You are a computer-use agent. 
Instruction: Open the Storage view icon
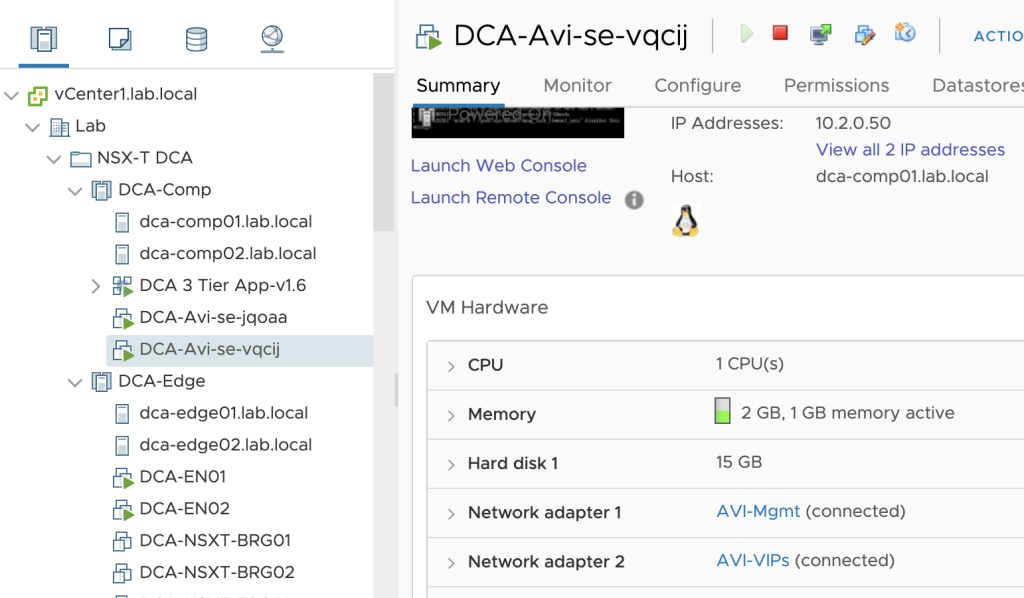(x=197, y=39)
